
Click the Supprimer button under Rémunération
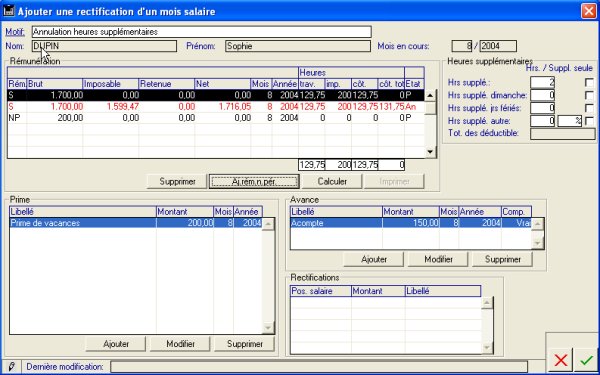click(x=177, y=181)
